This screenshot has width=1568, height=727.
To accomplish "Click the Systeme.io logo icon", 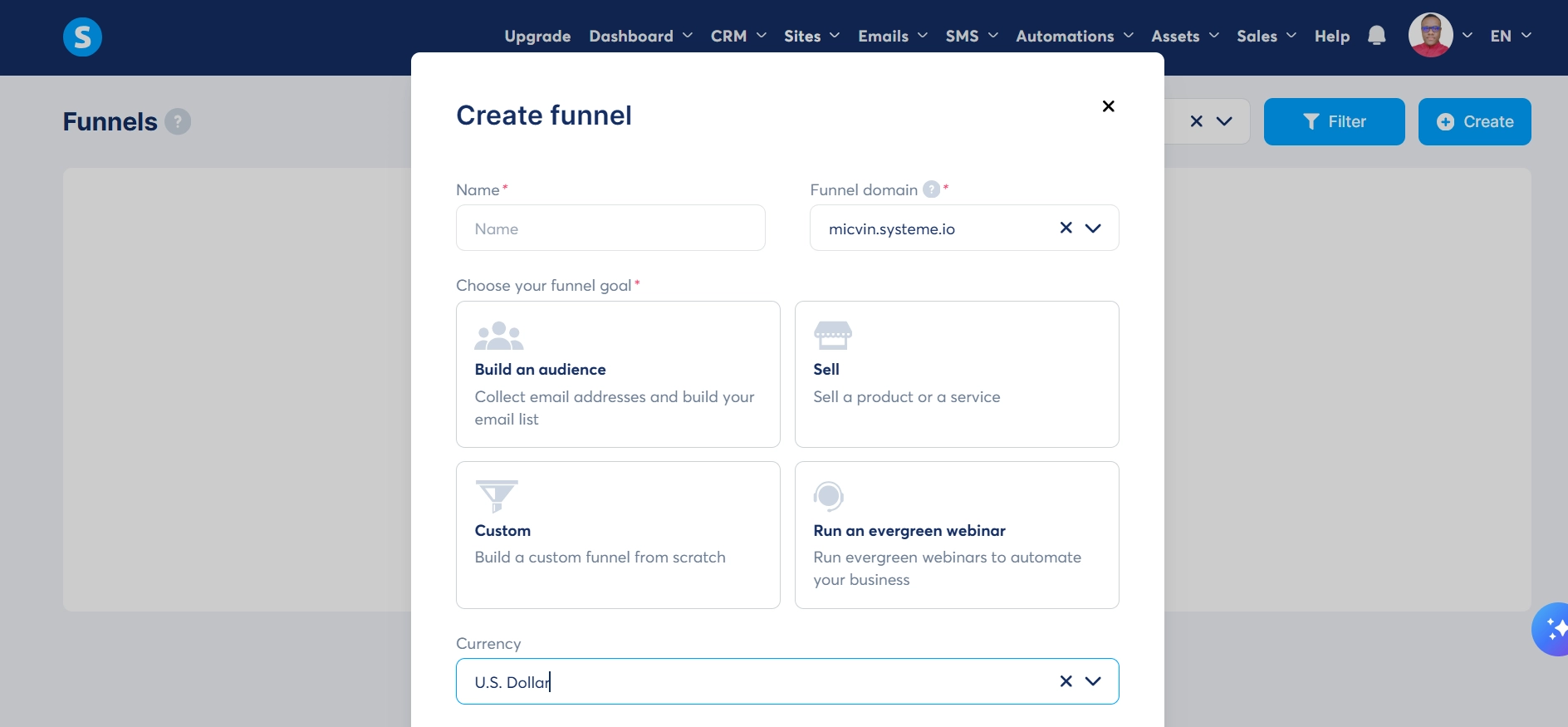I will pos(82,37).
